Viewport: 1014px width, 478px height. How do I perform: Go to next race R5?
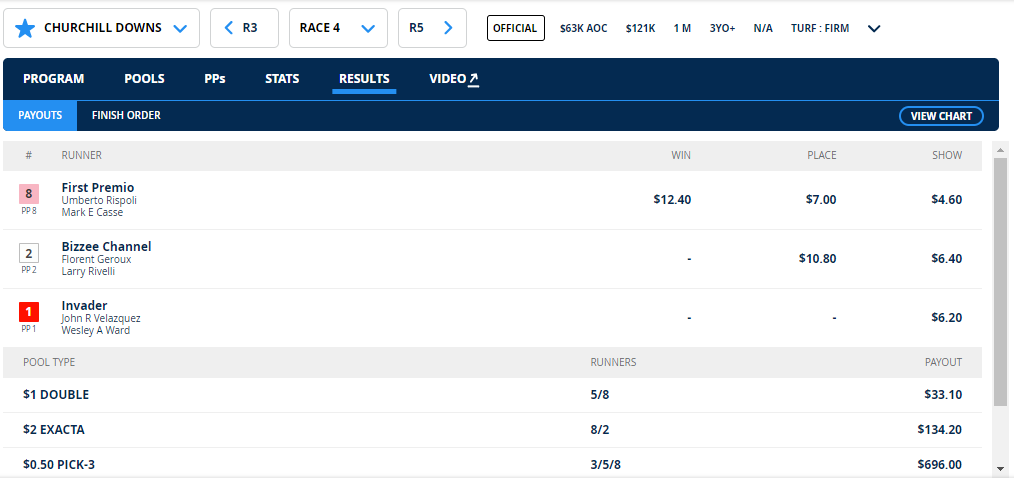[432, 28]
